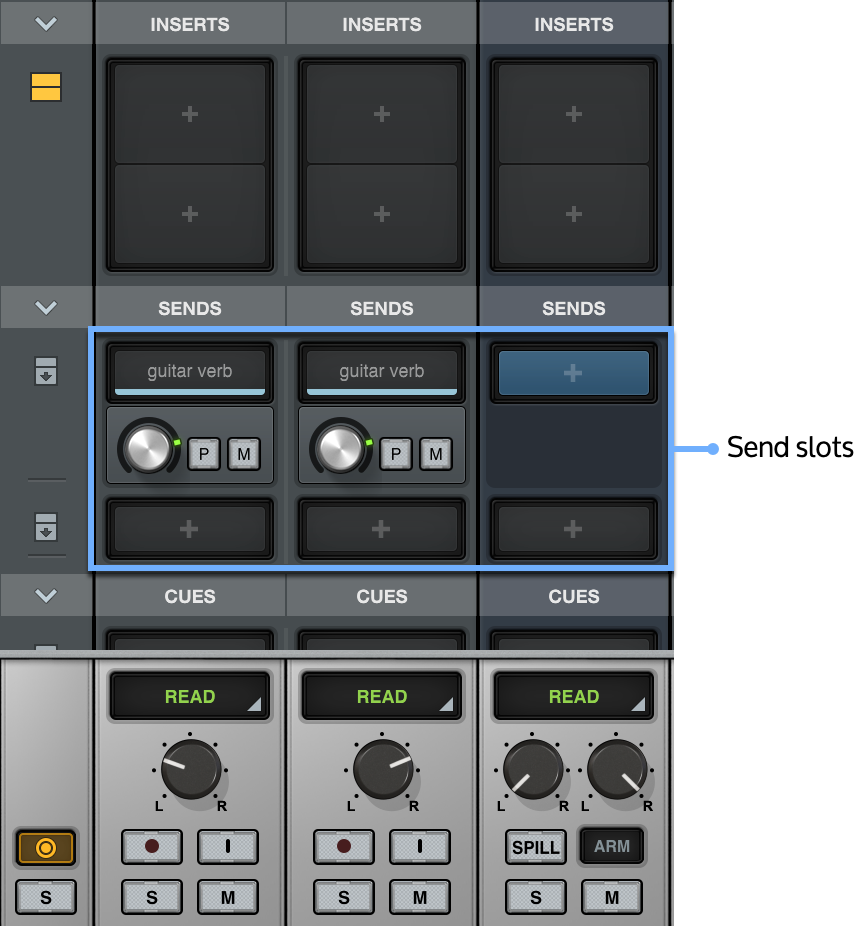Add insert in first channel's top slot
Image resolution: width=862 pixels, height=926 pixels.
tap(190, 114)
